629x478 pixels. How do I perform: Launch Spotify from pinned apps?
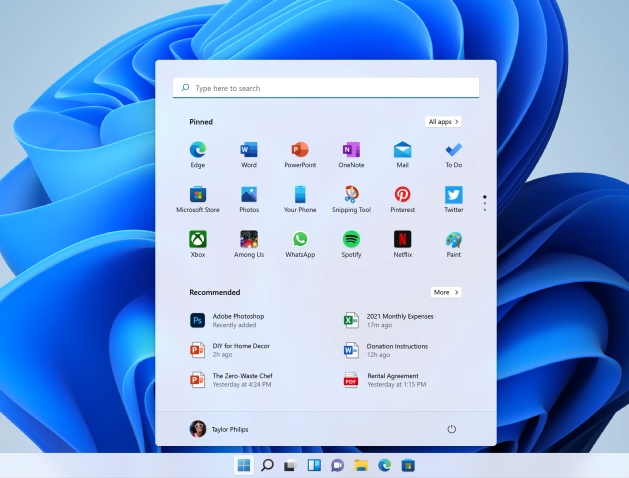tap(351, 240)
